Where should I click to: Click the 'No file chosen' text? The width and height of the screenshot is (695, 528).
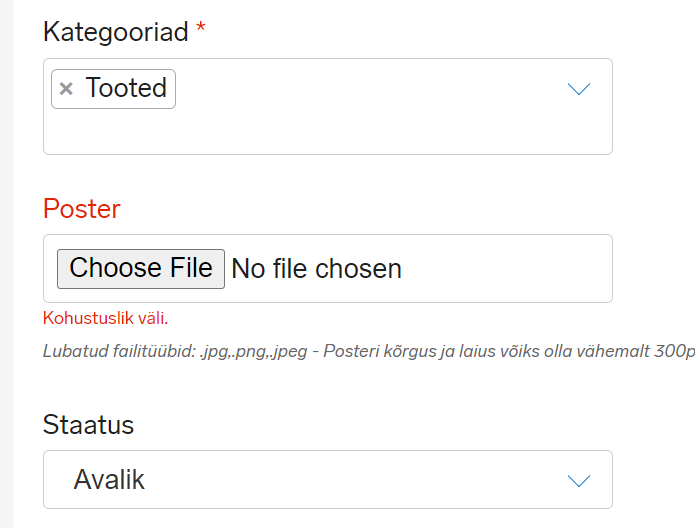click(316, 269)
